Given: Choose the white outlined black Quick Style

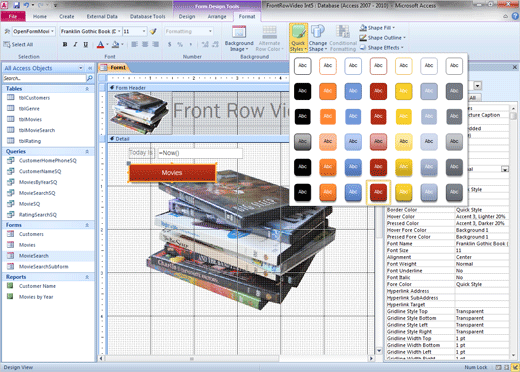Looking at the screenshot, I should click(x=302, y=66).
